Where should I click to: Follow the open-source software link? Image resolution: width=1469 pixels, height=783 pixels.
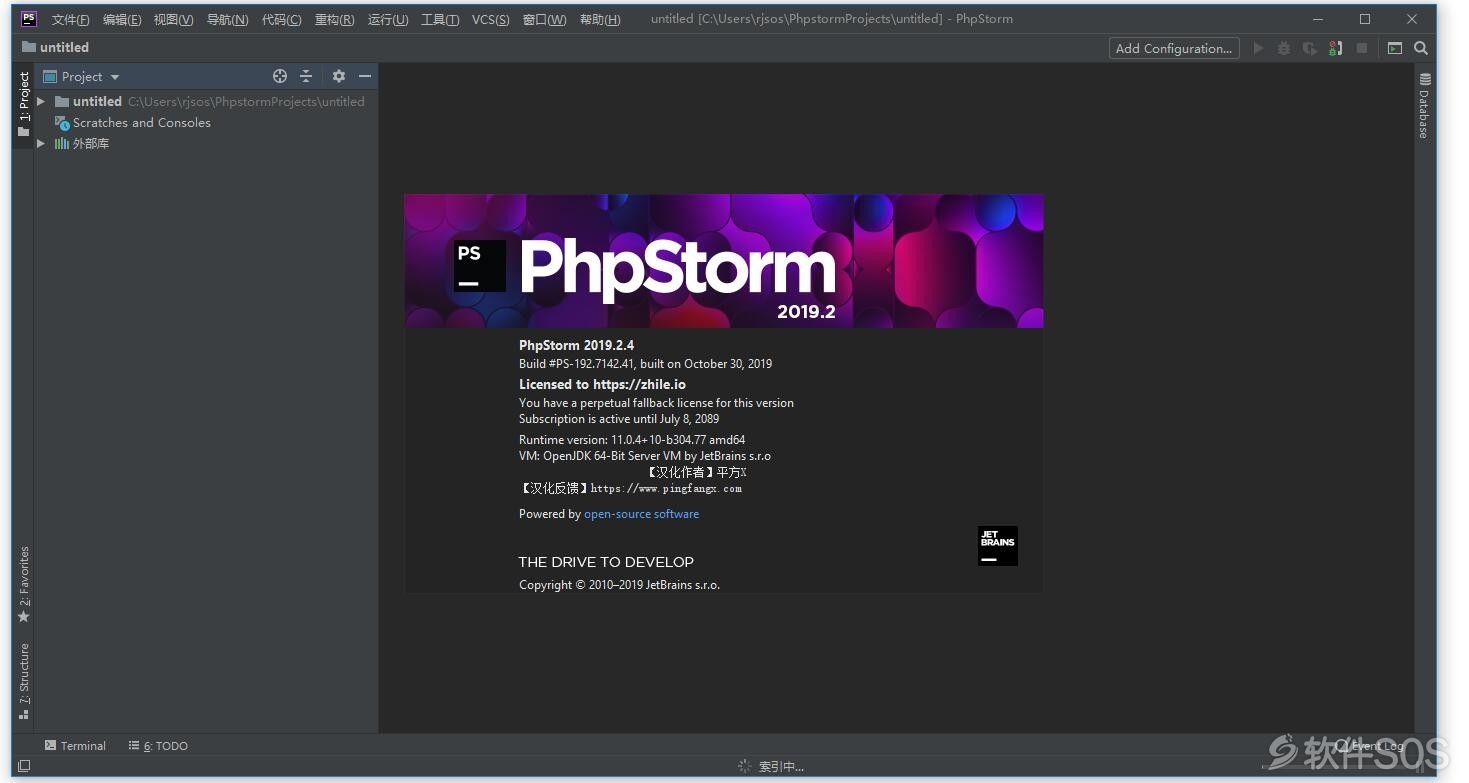(641, 514)
